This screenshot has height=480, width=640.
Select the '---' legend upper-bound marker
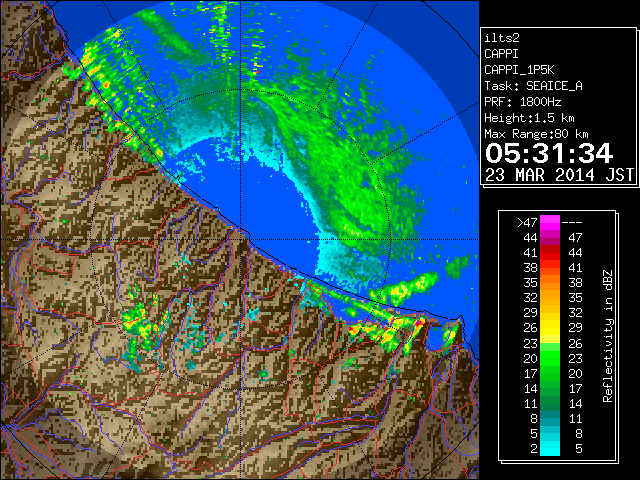[x=572, y=222]
